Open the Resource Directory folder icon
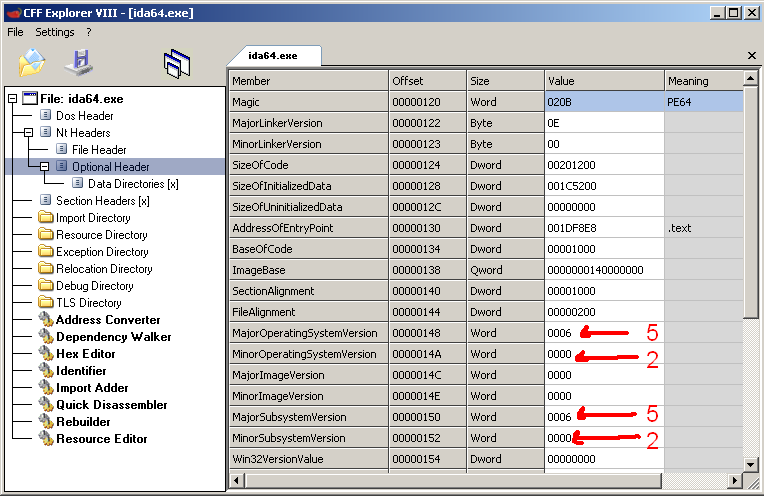 tap(46, 234)
